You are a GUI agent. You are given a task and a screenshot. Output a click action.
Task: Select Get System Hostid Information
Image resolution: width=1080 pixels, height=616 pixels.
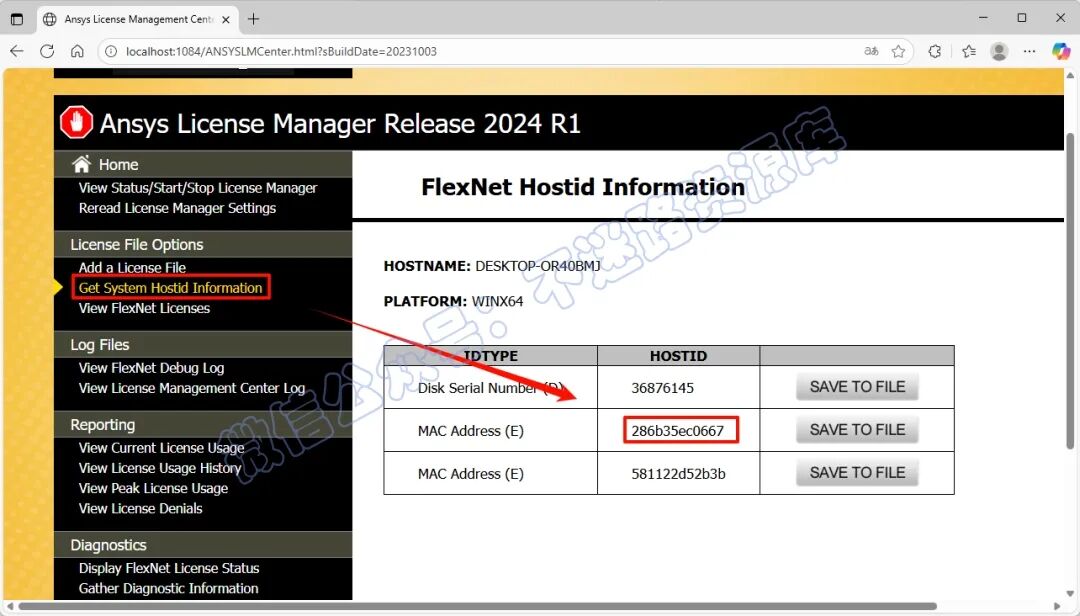tap(170, 287)
